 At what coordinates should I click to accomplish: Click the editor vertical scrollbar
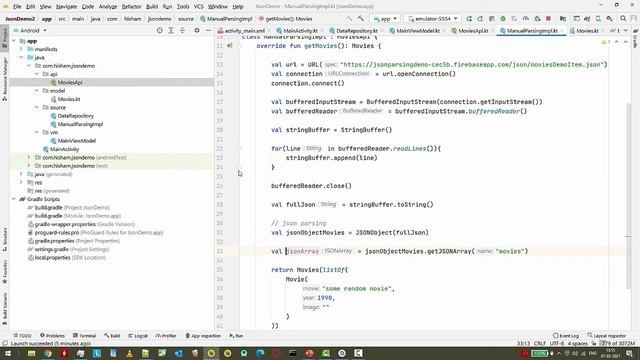629,196
